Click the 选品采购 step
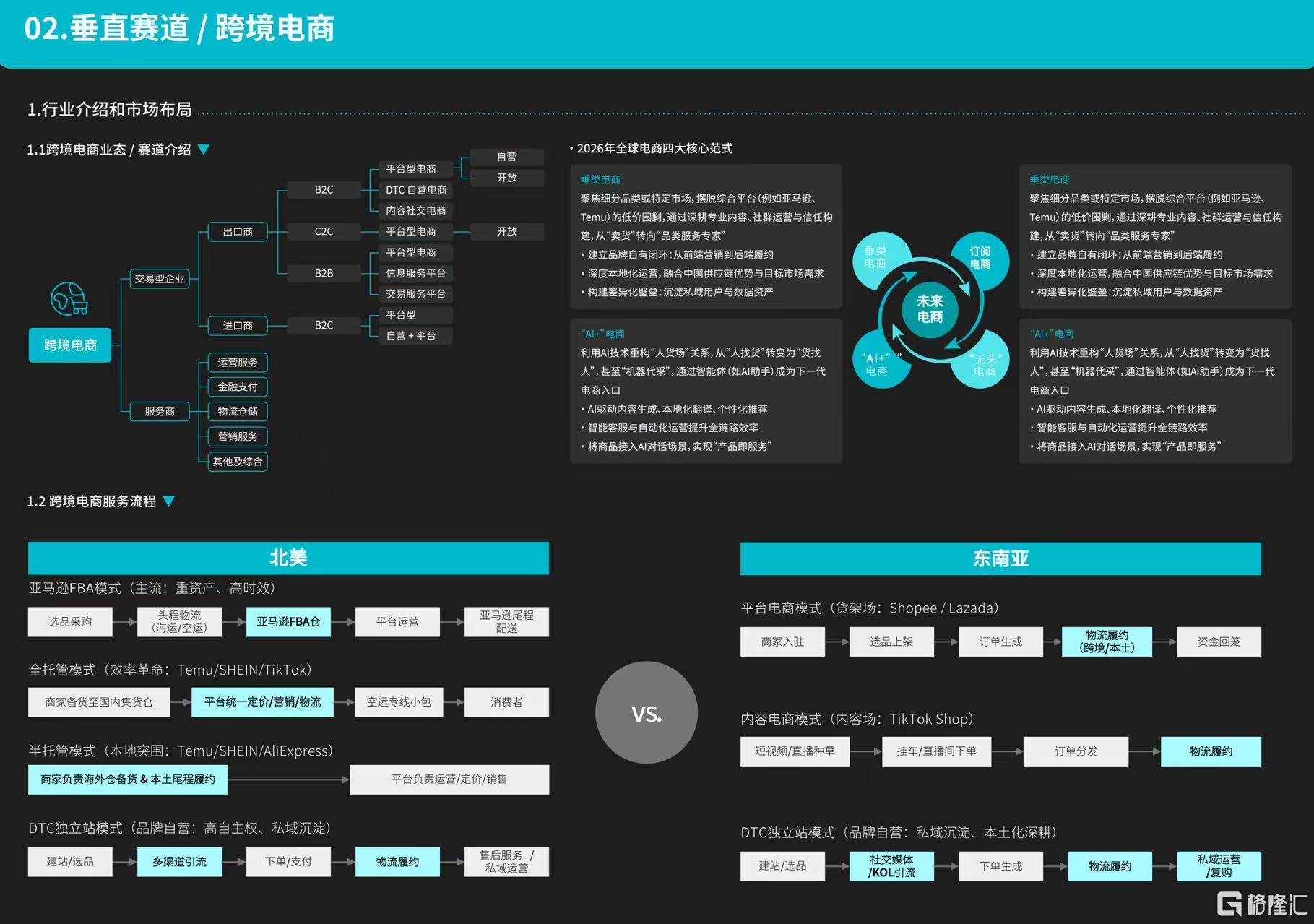The width and height of the screenshot is (1314, 924). (70, 622)
